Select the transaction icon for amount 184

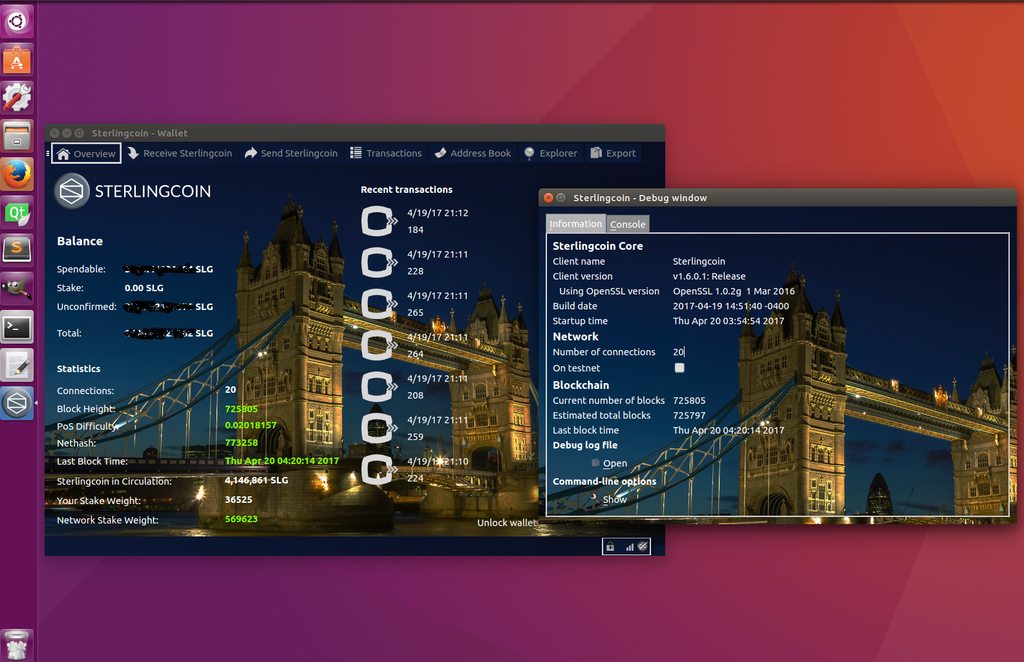coord(378,221)
